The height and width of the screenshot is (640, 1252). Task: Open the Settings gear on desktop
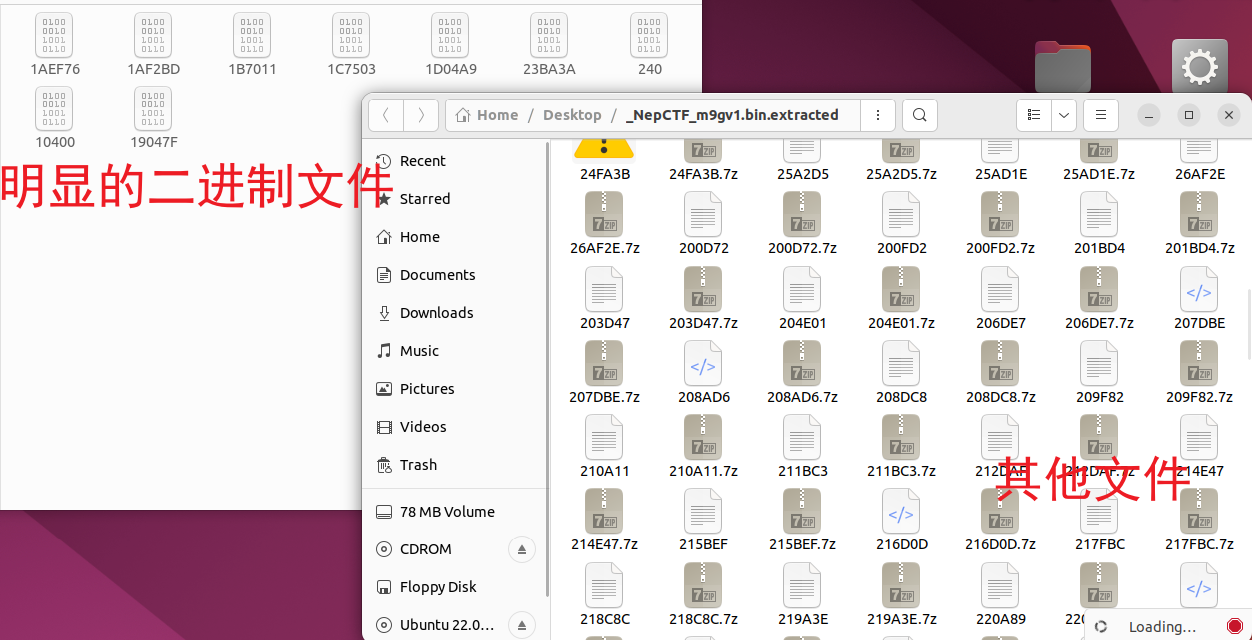click(1199, 67)
